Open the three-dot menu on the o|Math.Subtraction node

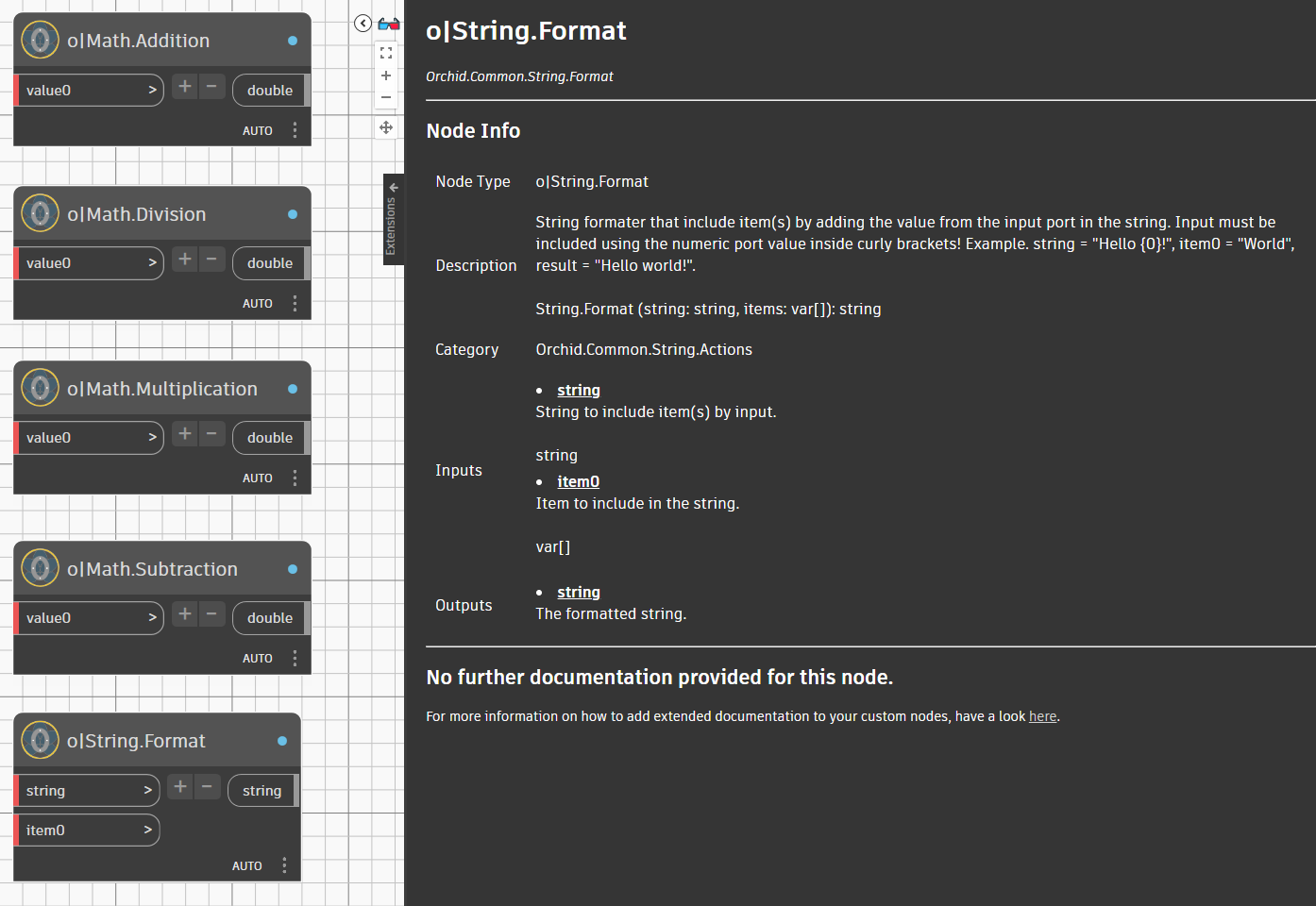[x=295, y=658]
